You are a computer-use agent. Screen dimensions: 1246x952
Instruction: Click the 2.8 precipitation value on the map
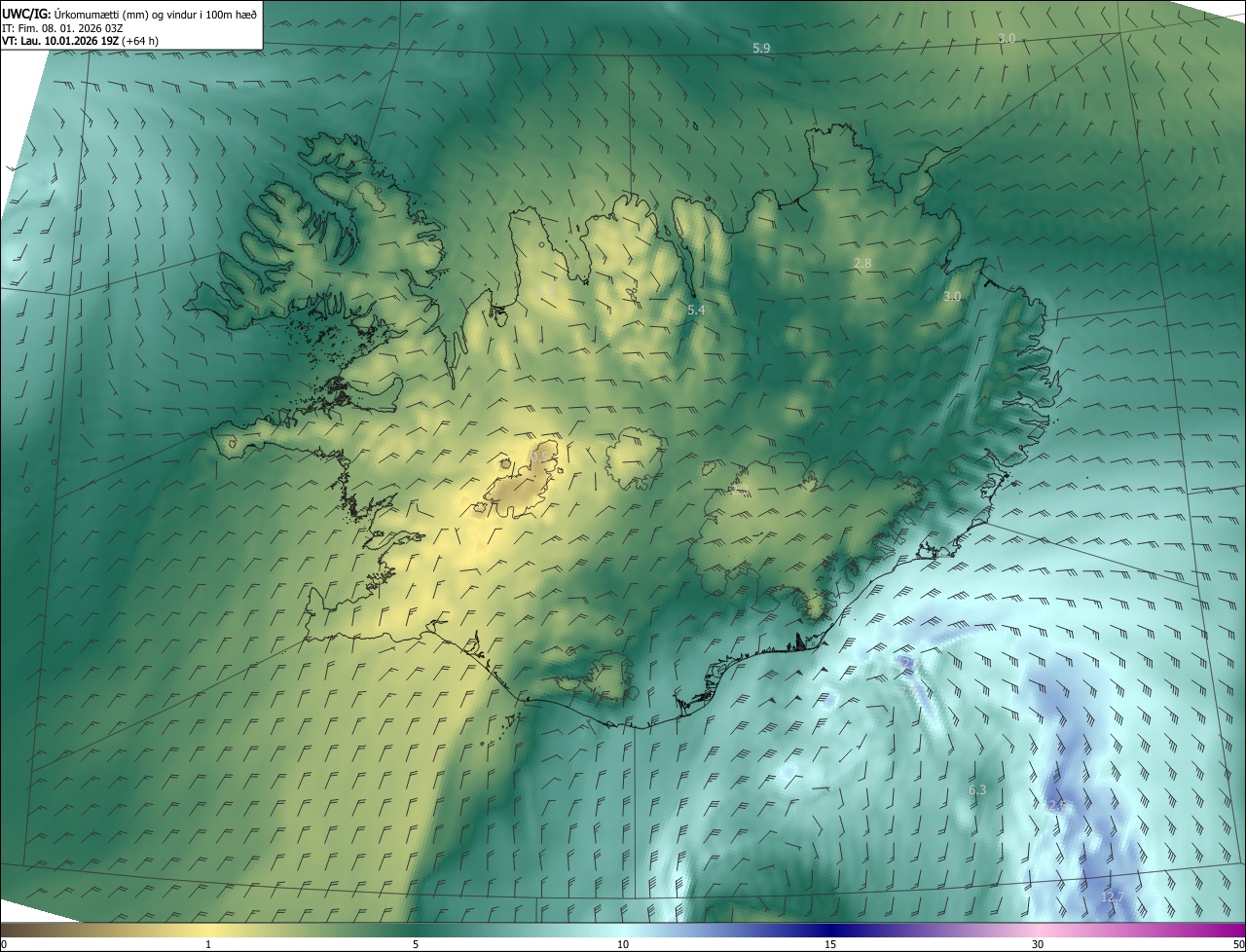tap(862, 264)
